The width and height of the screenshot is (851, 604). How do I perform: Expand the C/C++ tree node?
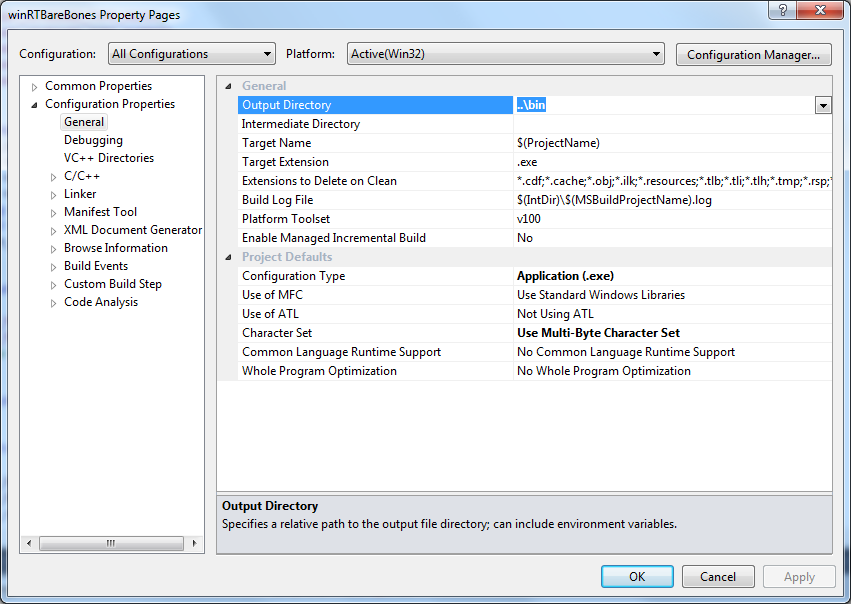click(54, 177)
